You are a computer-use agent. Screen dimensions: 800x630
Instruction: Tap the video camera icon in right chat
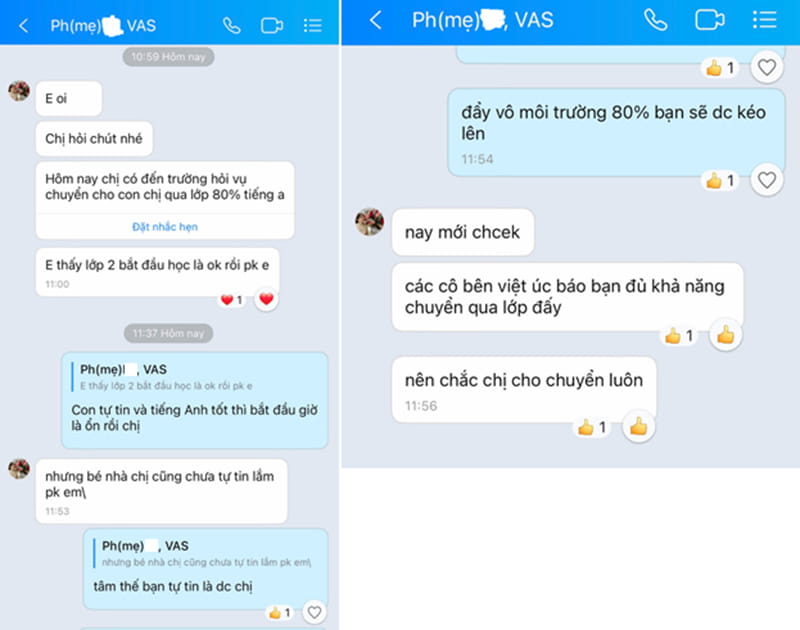[x=710, y=20]
